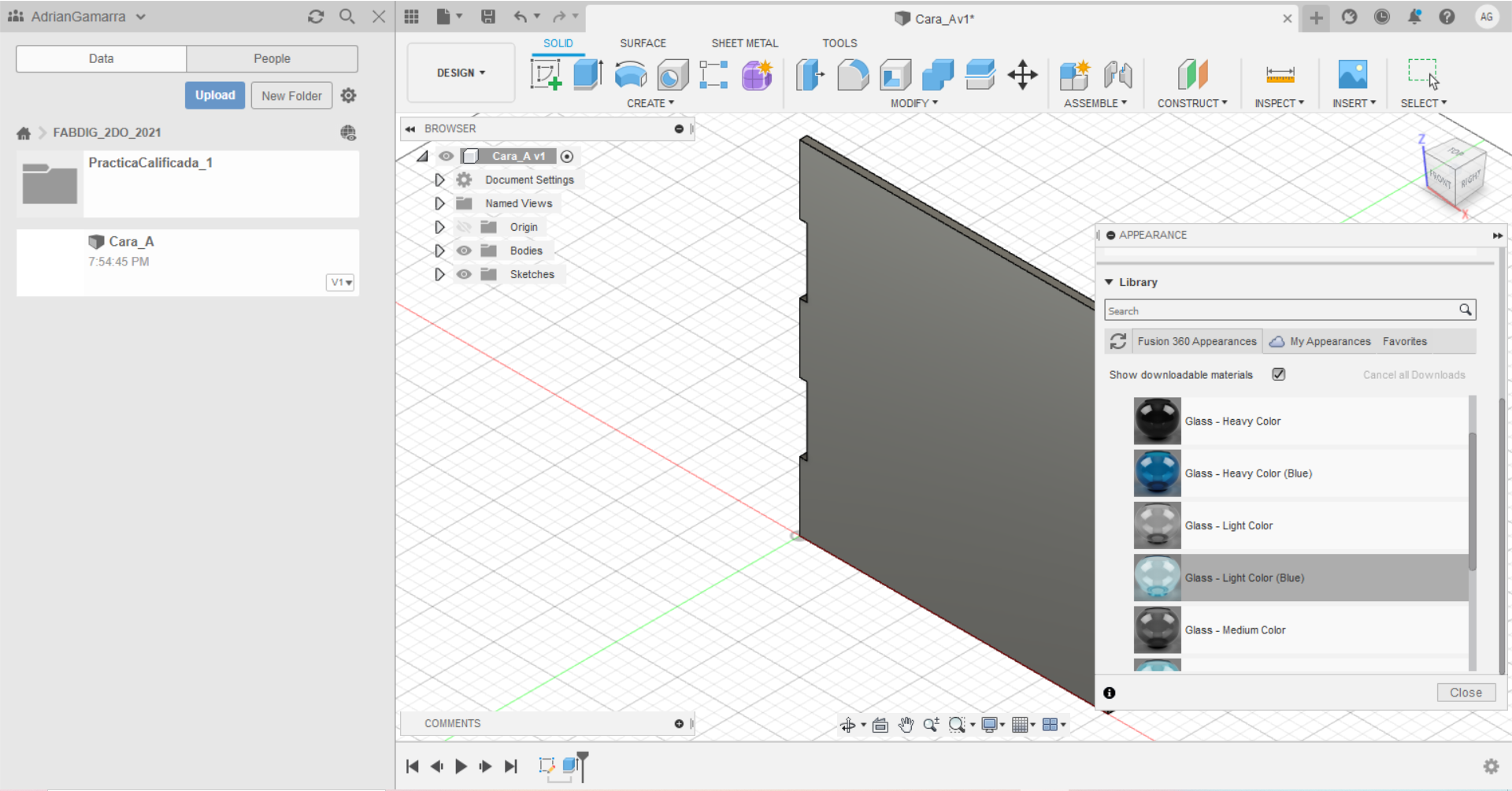Open the Favorites library tab

coord(1405,341)
